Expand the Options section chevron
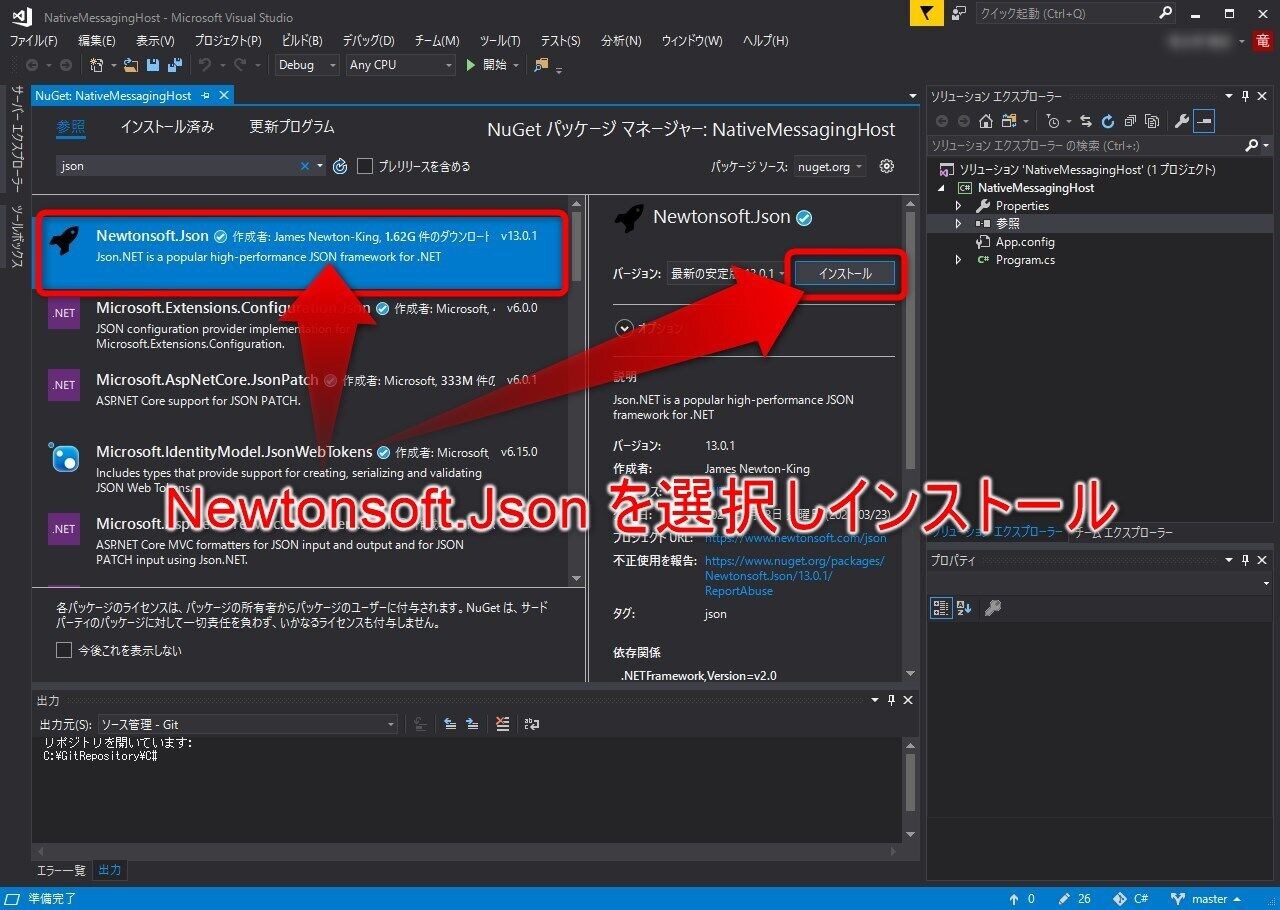1280x910 pixels. 625,328
